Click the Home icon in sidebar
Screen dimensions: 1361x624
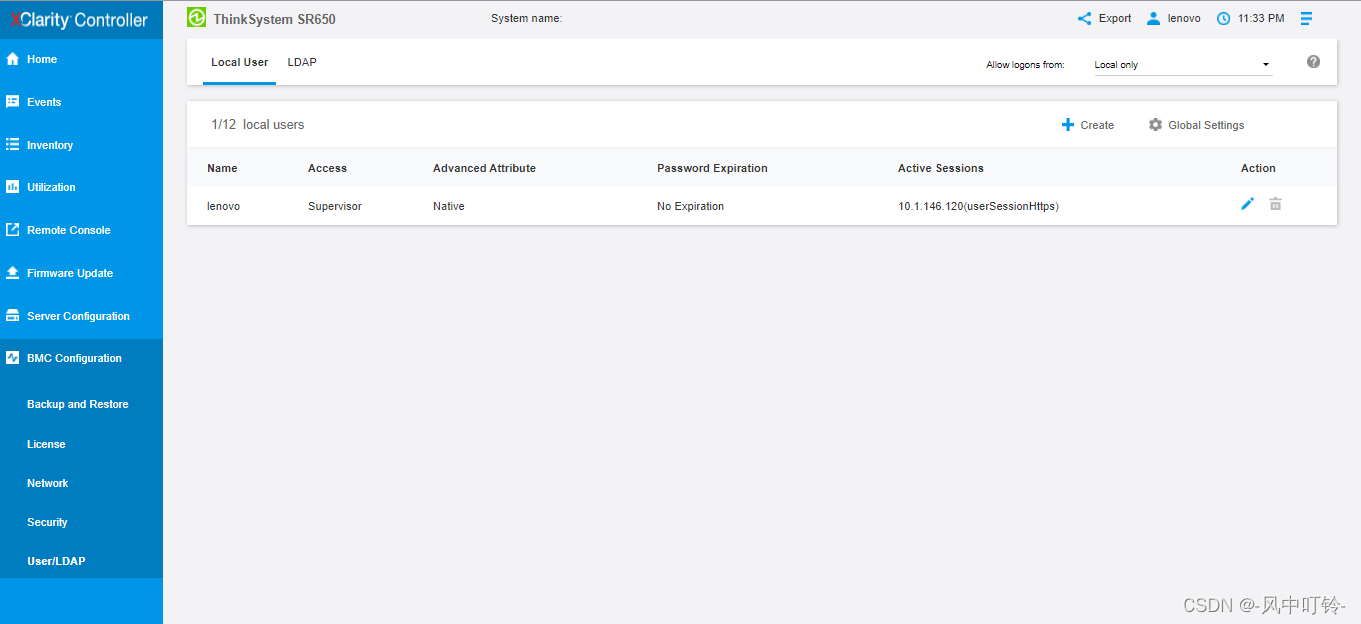click(13, 59)
